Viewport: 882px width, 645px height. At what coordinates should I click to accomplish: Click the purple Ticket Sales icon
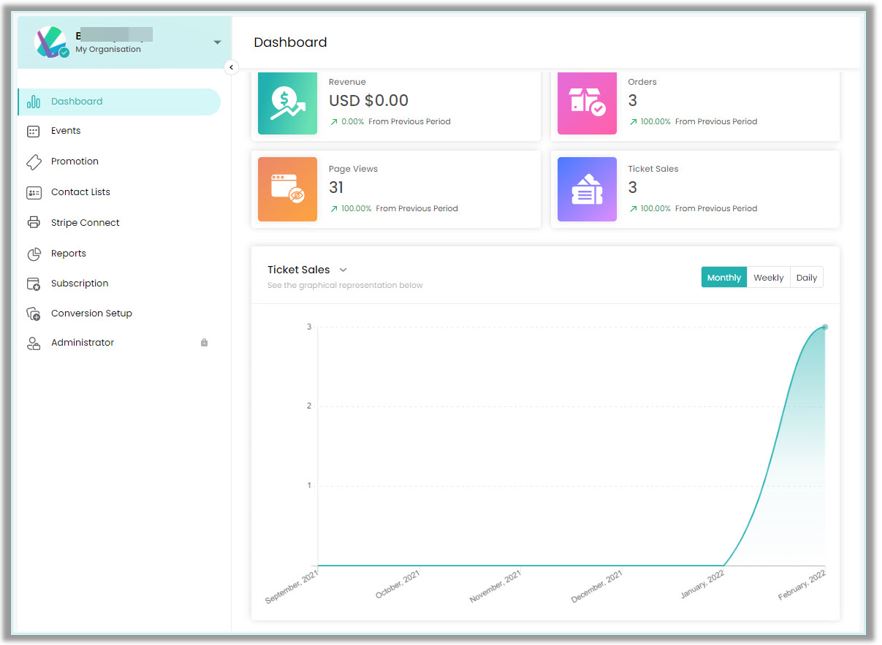tap(587, 187)
